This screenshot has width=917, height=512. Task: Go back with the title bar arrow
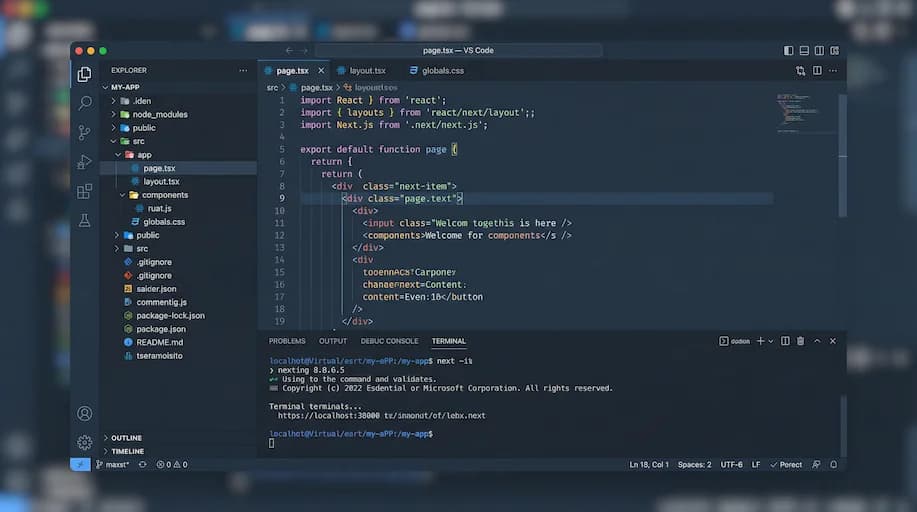pyautogui.click(x=289, y=51)
